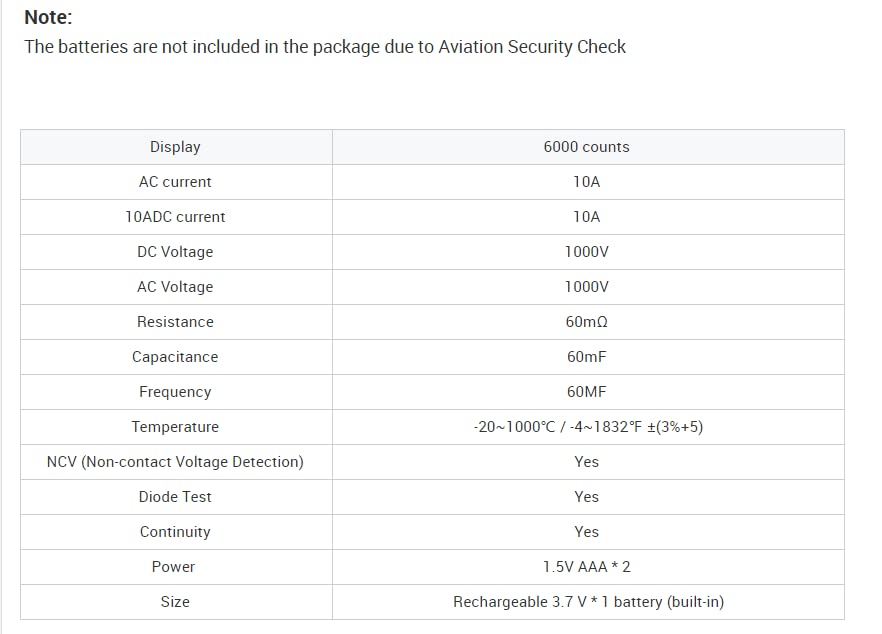Click the 60mF capacitance value
Viewport: 882px width, 634px height.
tap(586, 357)
